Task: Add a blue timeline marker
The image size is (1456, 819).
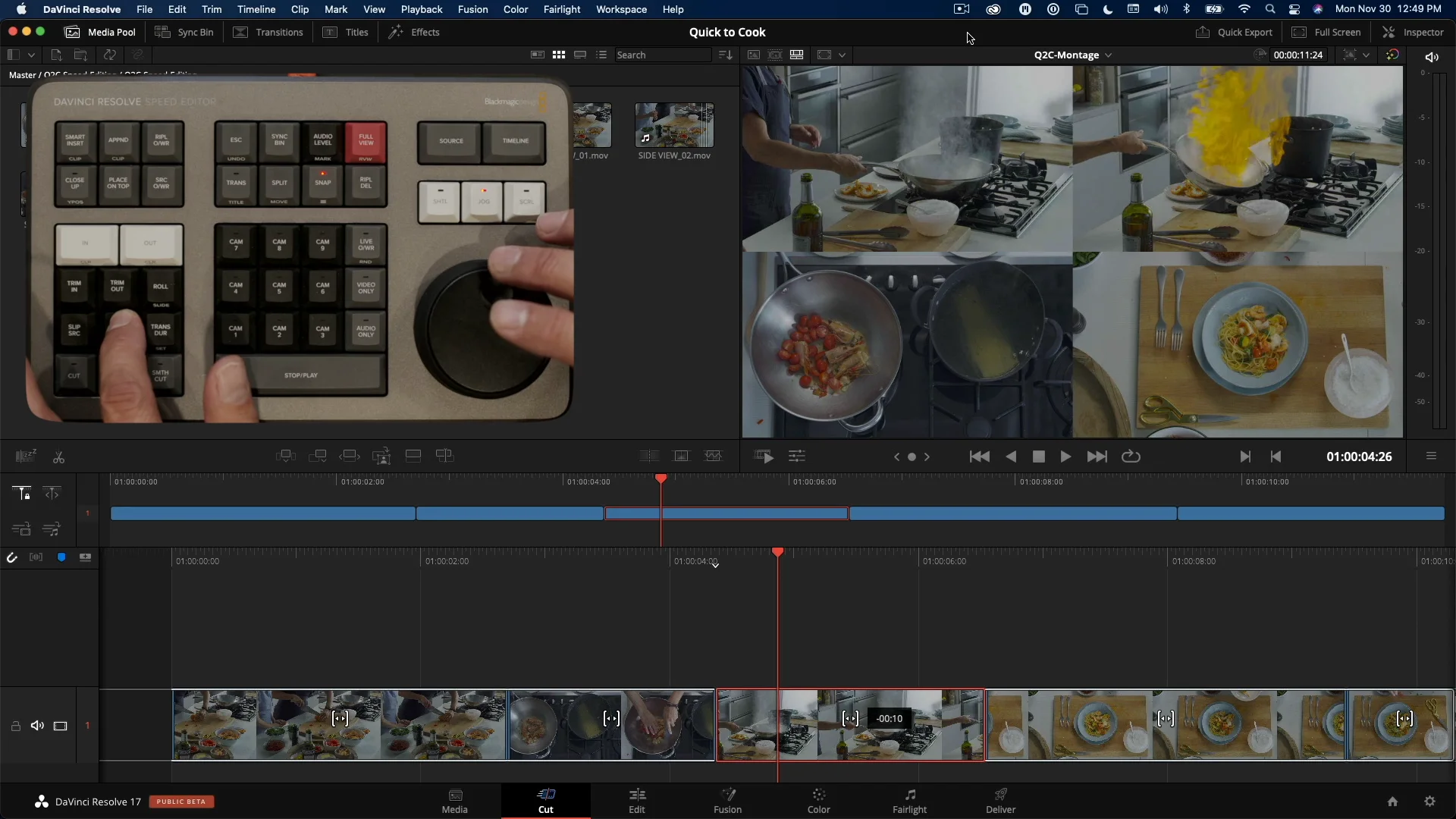Action: (x=61, y=557)
